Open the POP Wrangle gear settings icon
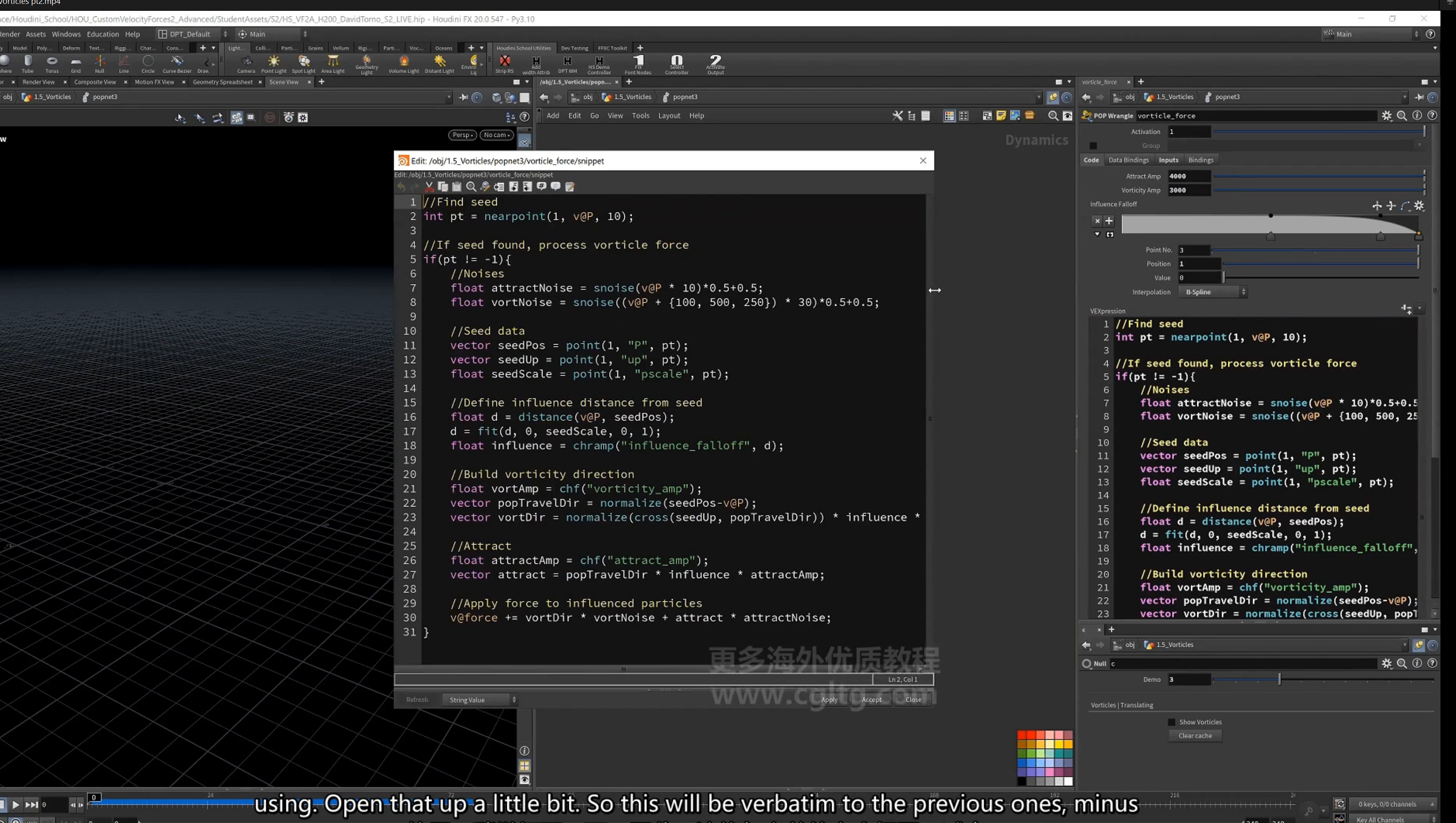 [1386, 115]
